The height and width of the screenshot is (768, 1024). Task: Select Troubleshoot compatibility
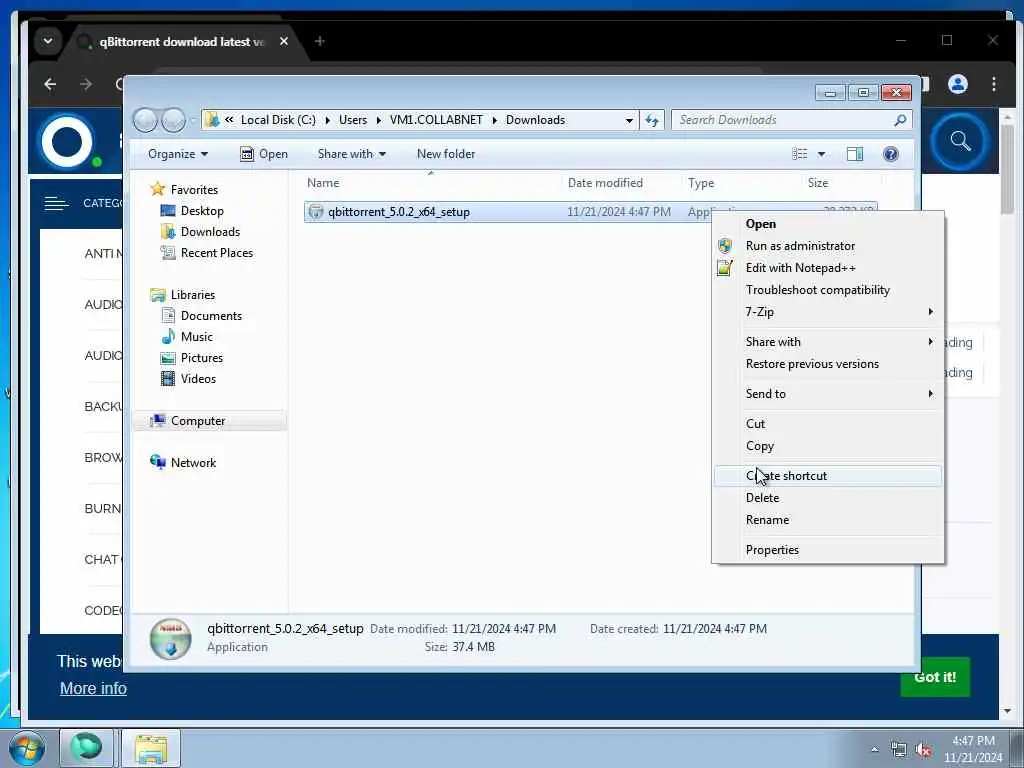(818, 290)
